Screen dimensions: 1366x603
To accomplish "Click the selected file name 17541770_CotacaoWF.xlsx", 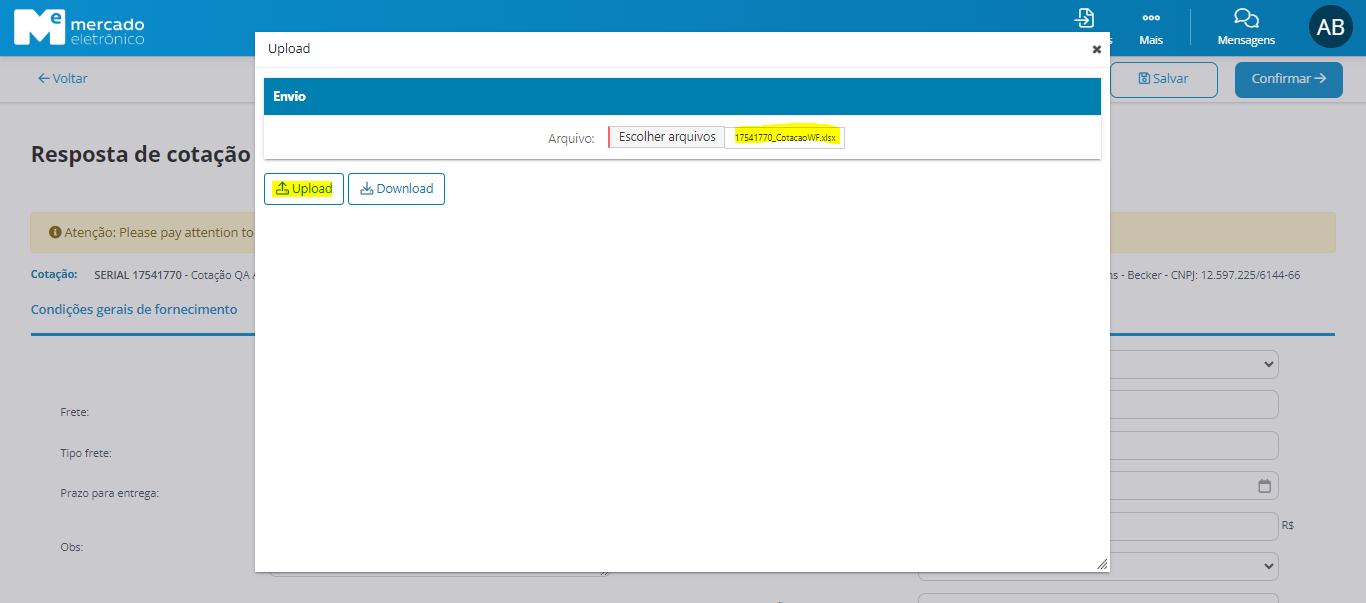I will click(x=785, y=137).
